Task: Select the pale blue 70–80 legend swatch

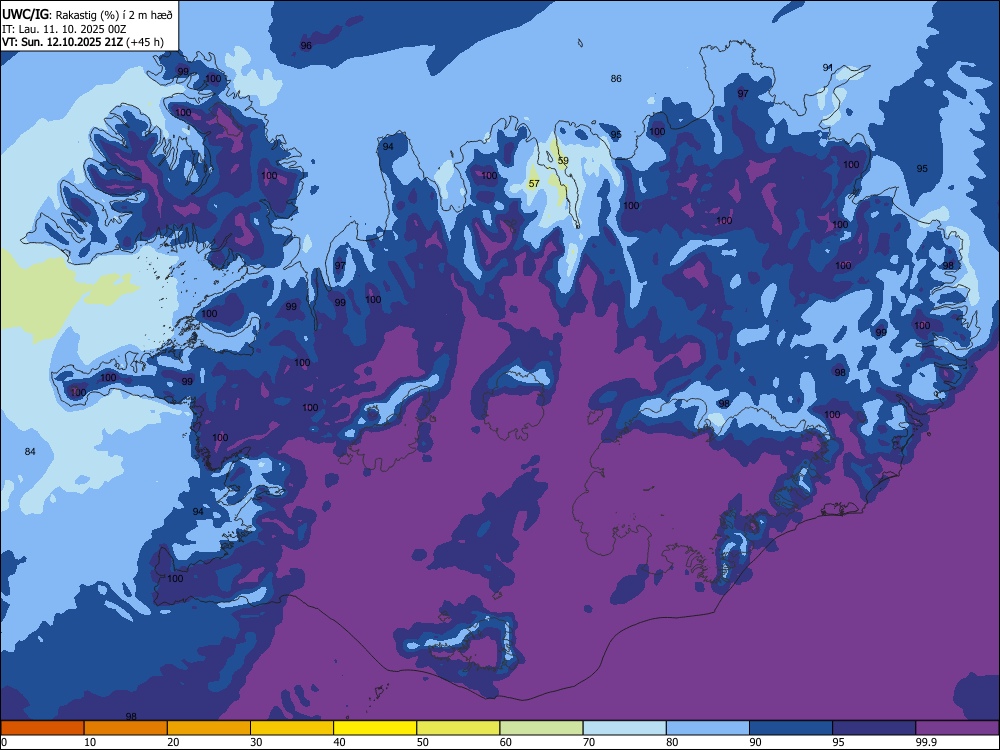Action: pyautogui.click(x=625, y=728)
